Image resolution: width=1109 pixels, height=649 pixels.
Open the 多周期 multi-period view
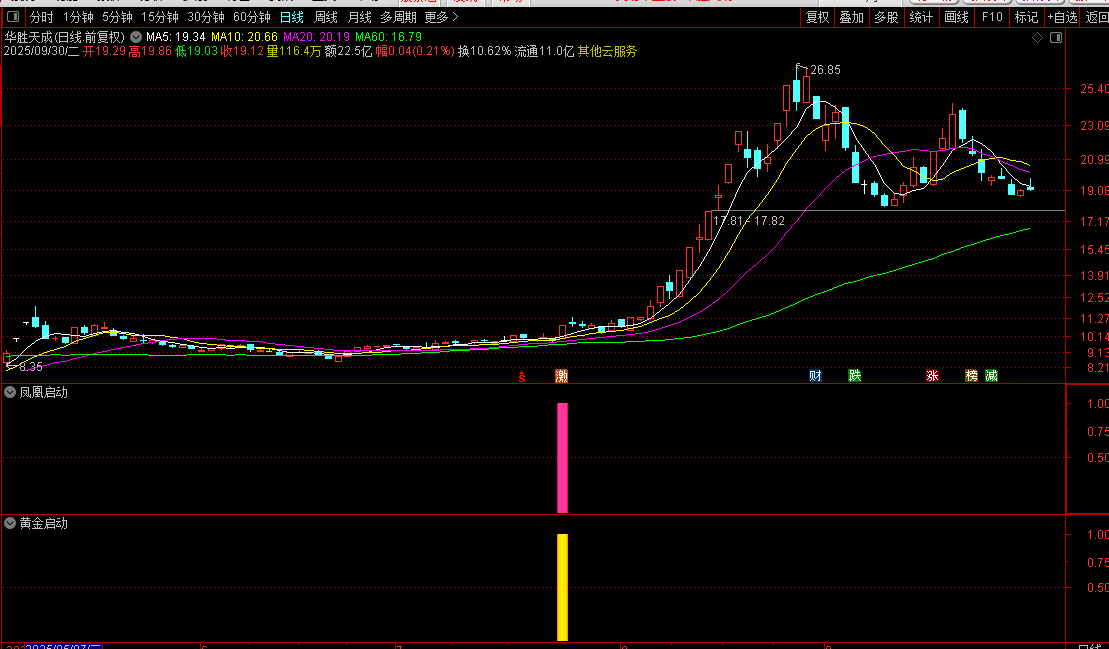pos(398,17)
